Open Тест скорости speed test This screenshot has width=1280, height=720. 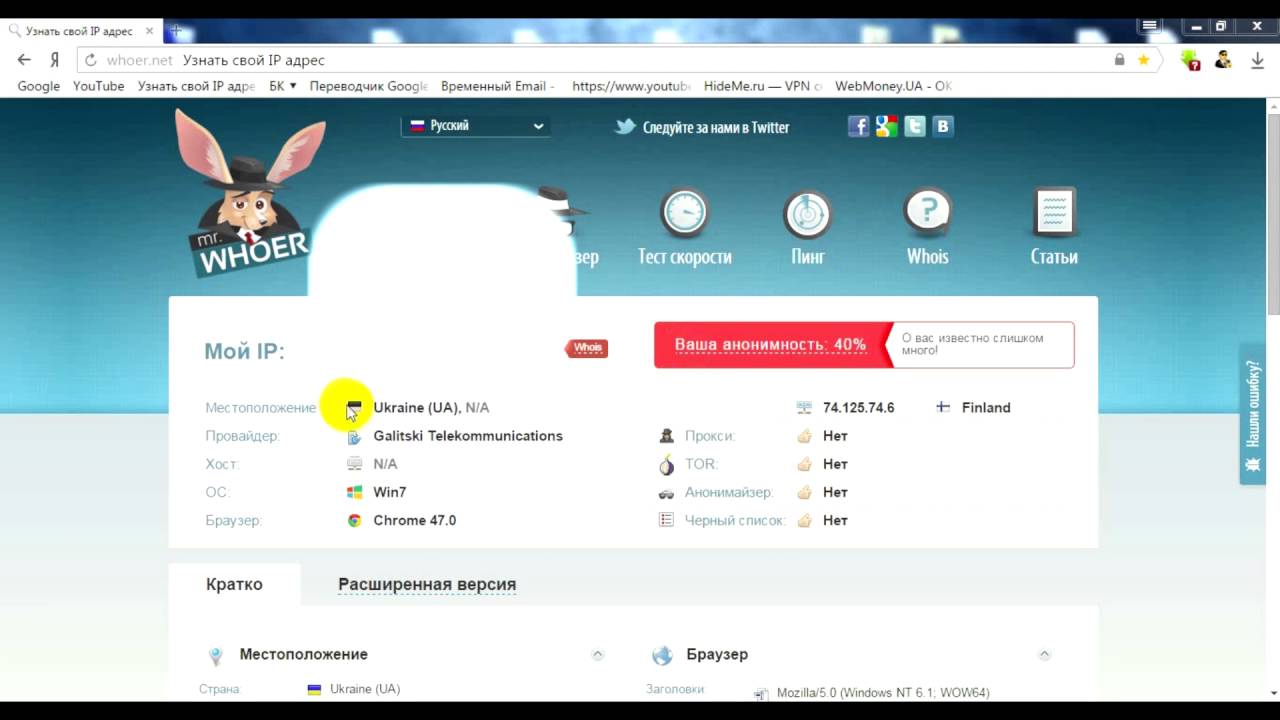685,227
